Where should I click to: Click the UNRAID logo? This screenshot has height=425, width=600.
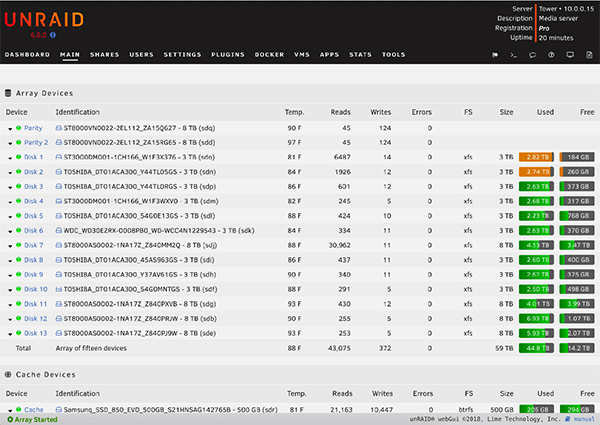(44, 20)
